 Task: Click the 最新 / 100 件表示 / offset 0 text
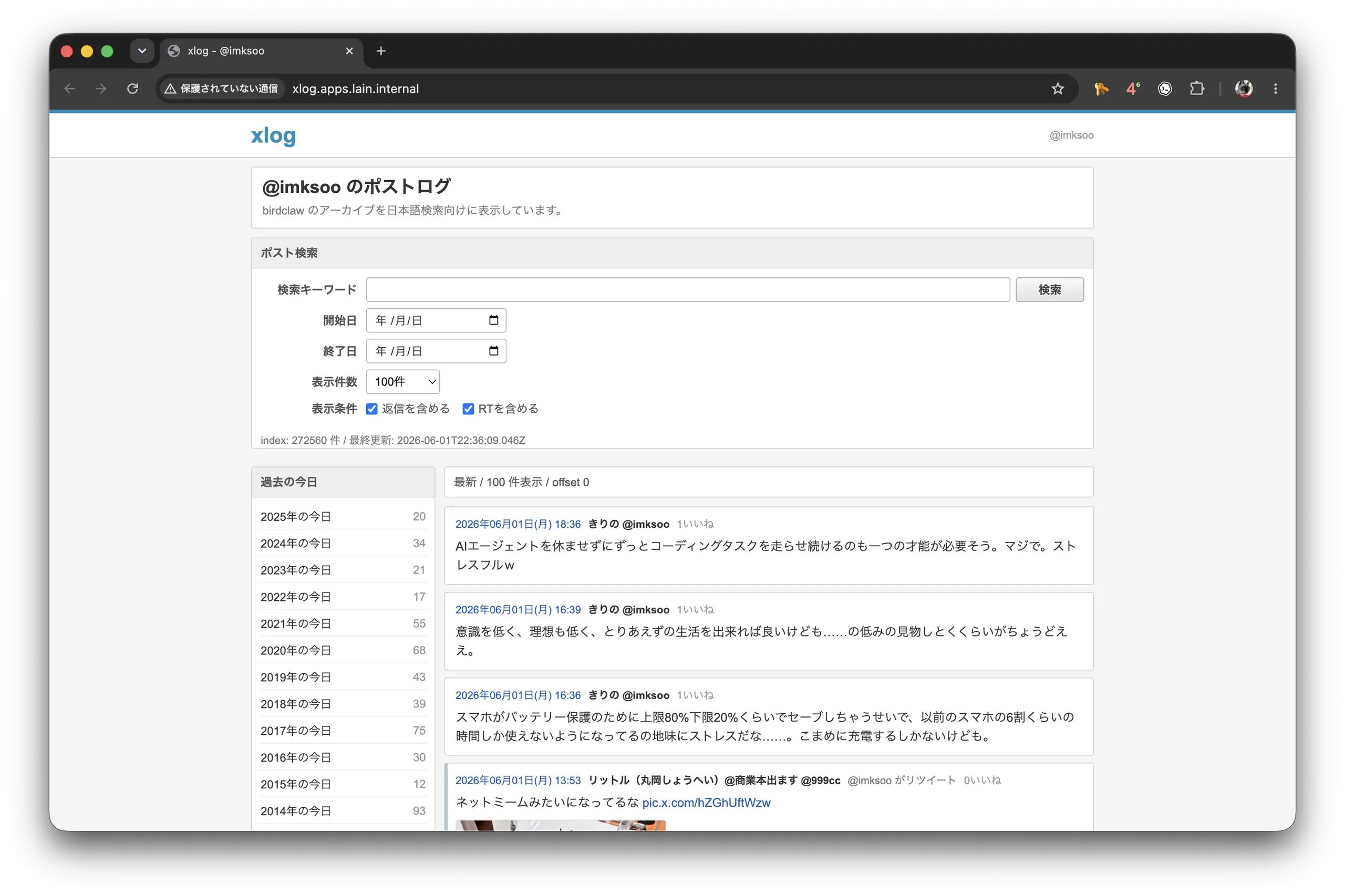tap(521, 482)
